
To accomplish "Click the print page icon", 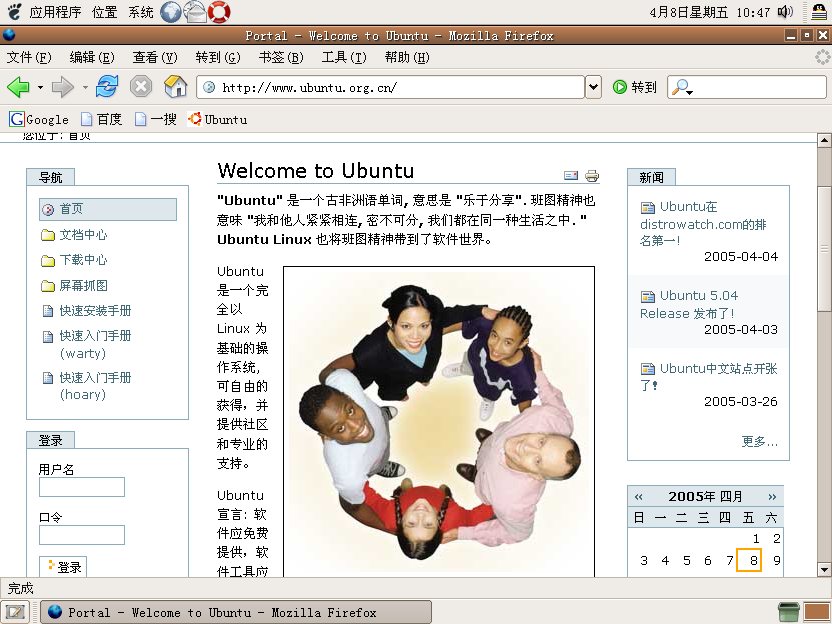I will (592, 175).
